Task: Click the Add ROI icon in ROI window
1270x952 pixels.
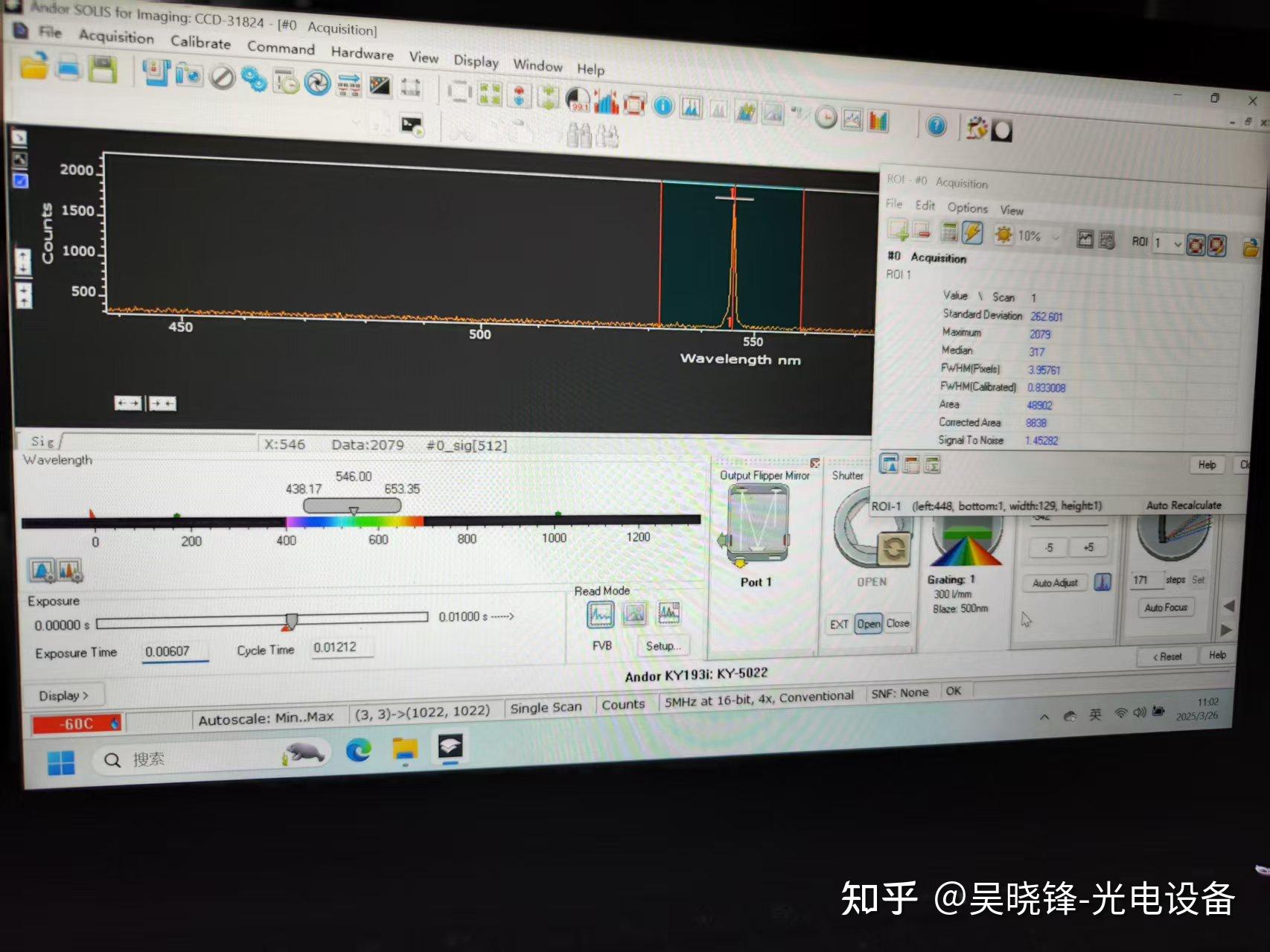Action: tap(899, 232)
